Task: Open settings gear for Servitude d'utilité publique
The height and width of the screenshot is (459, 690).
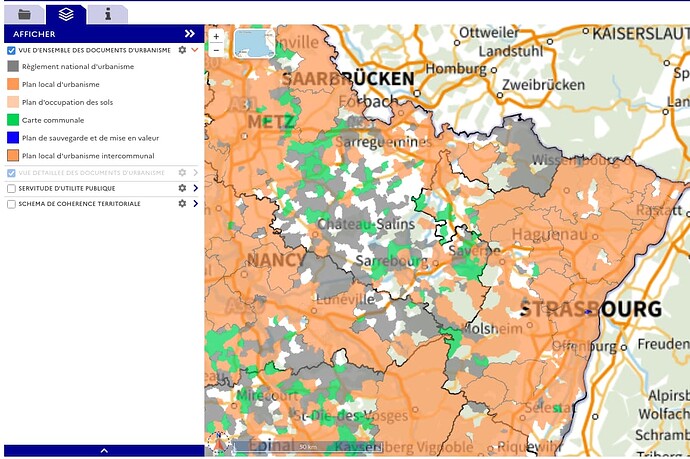Action: click(x=182, y=188)
